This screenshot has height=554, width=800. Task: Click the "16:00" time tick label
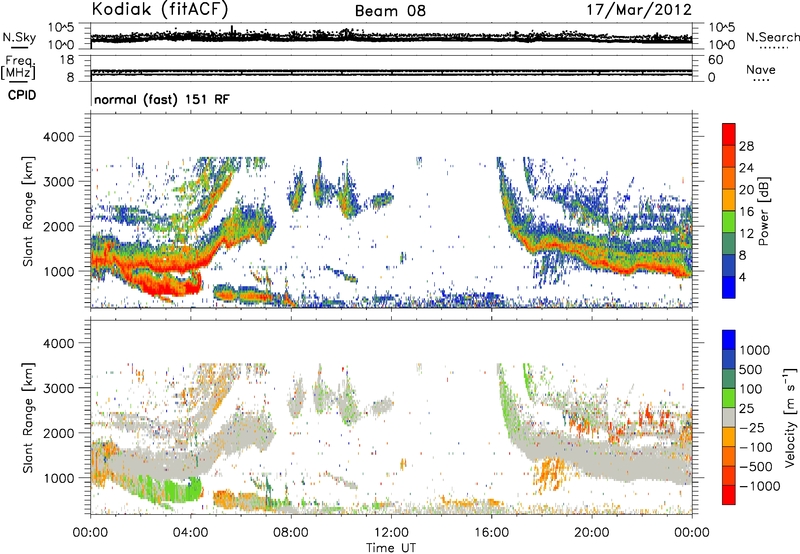pos(491,533)
